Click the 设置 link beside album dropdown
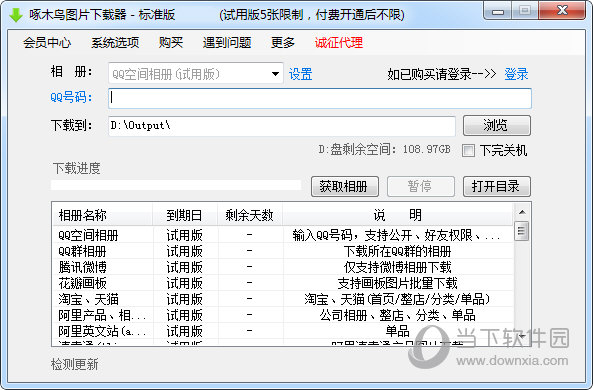 coord(300,74)
